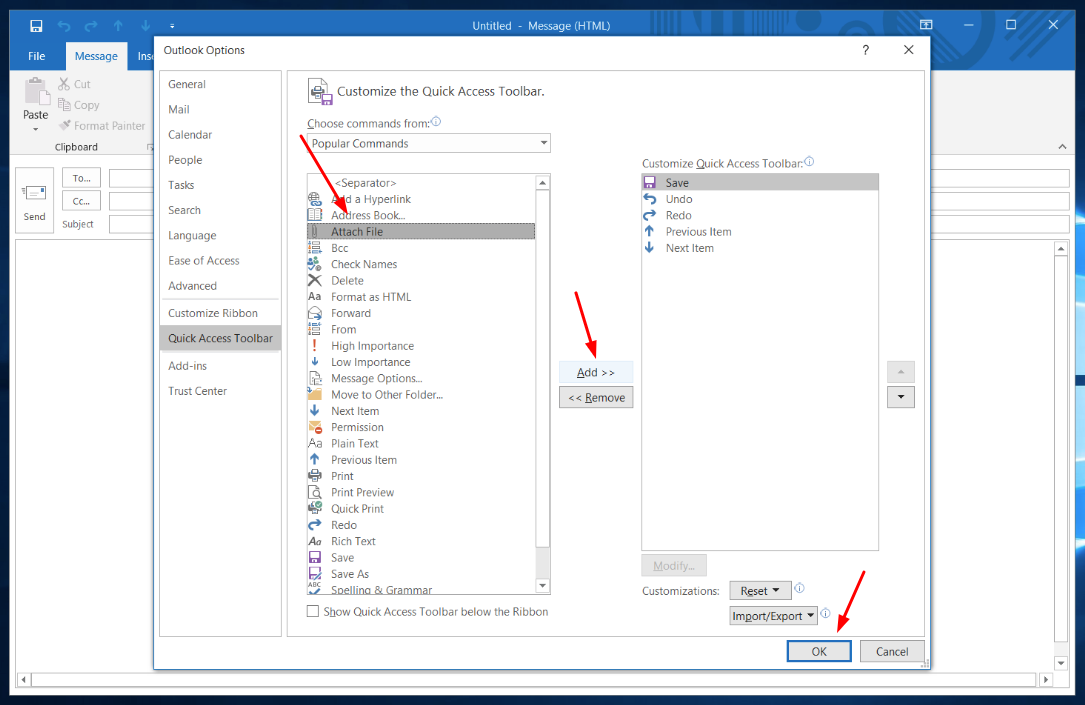Screen dimensions: 1085x705
Task: Open Add-ins options category
Action: (x=188, y=365)
